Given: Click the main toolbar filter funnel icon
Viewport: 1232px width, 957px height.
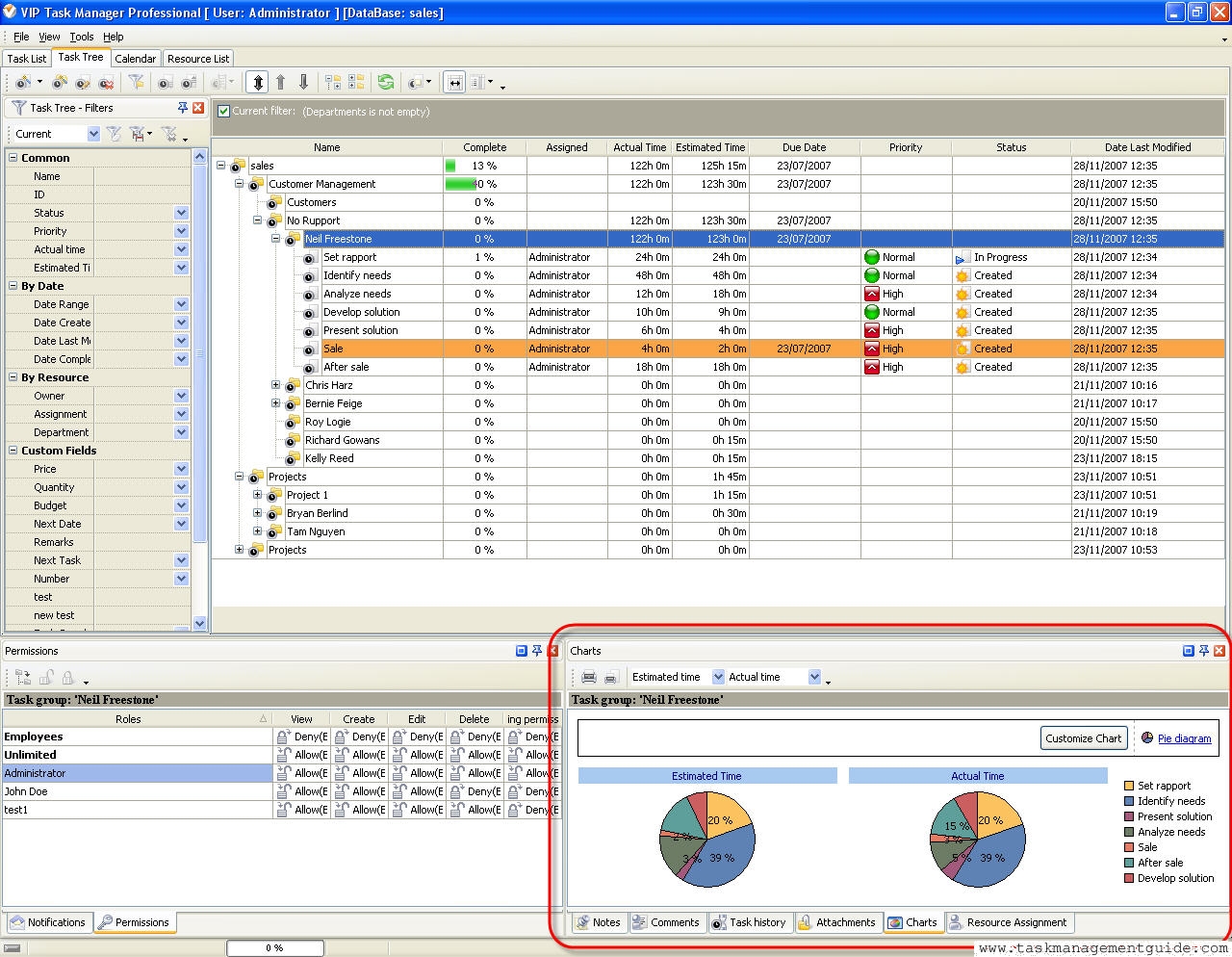Looking at the screenshot, I should (x=137, y=83).
